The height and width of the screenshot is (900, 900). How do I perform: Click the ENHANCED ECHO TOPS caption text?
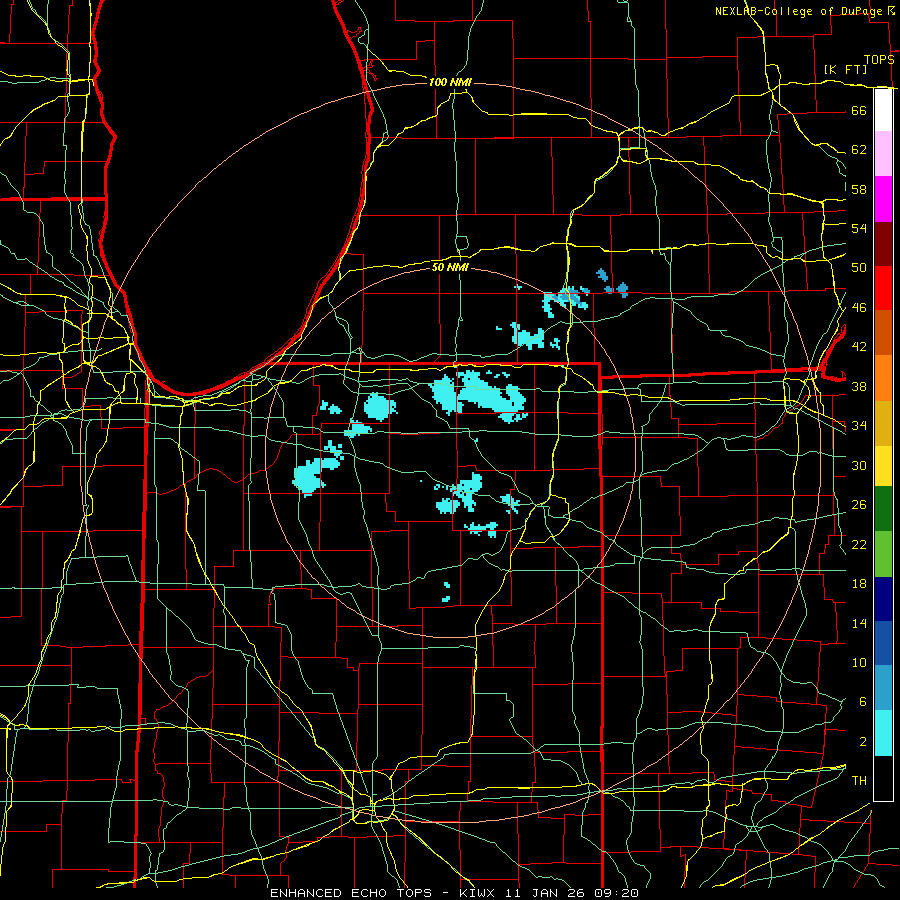351,893
